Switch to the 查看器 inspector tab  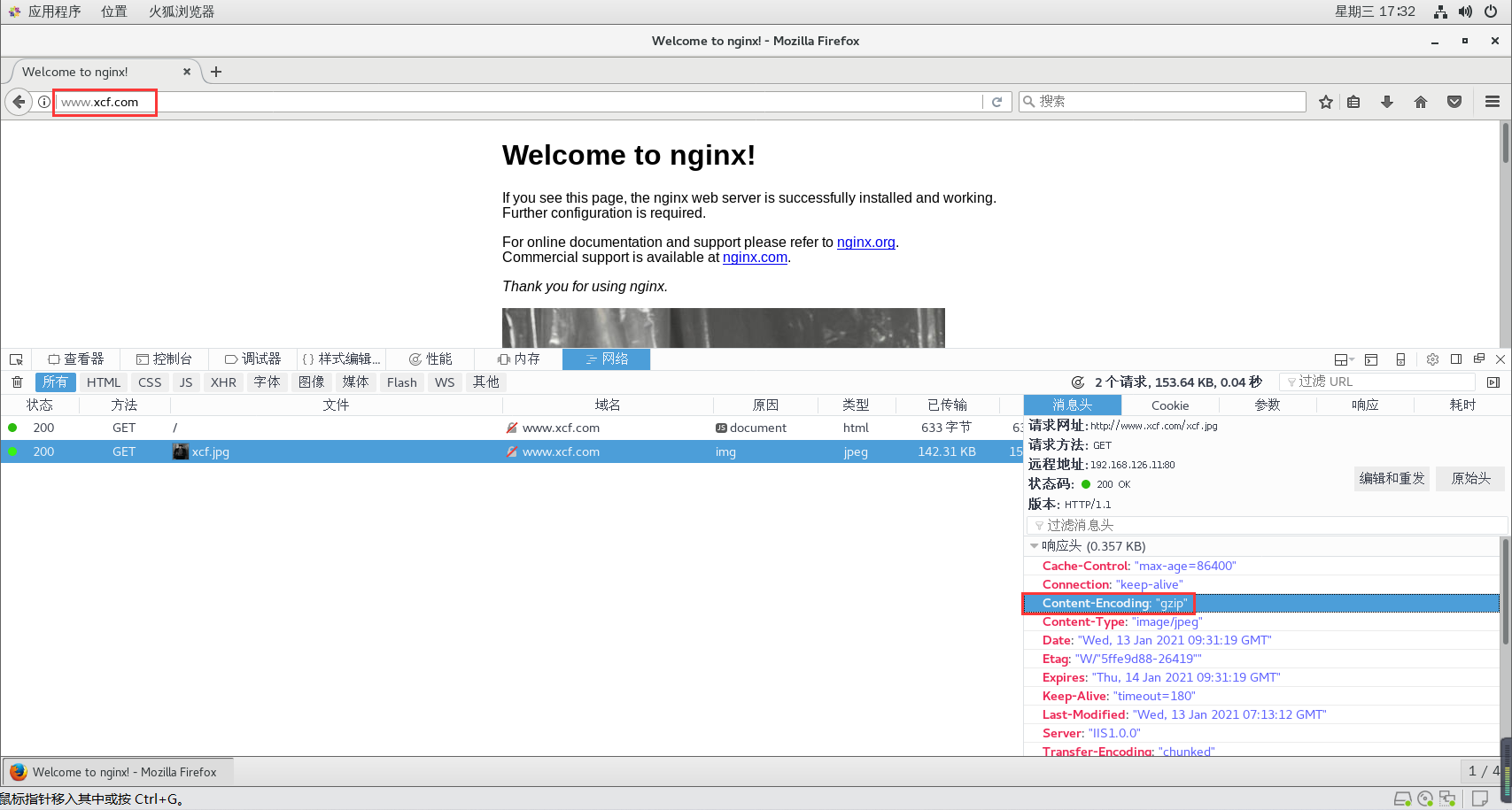75,359
